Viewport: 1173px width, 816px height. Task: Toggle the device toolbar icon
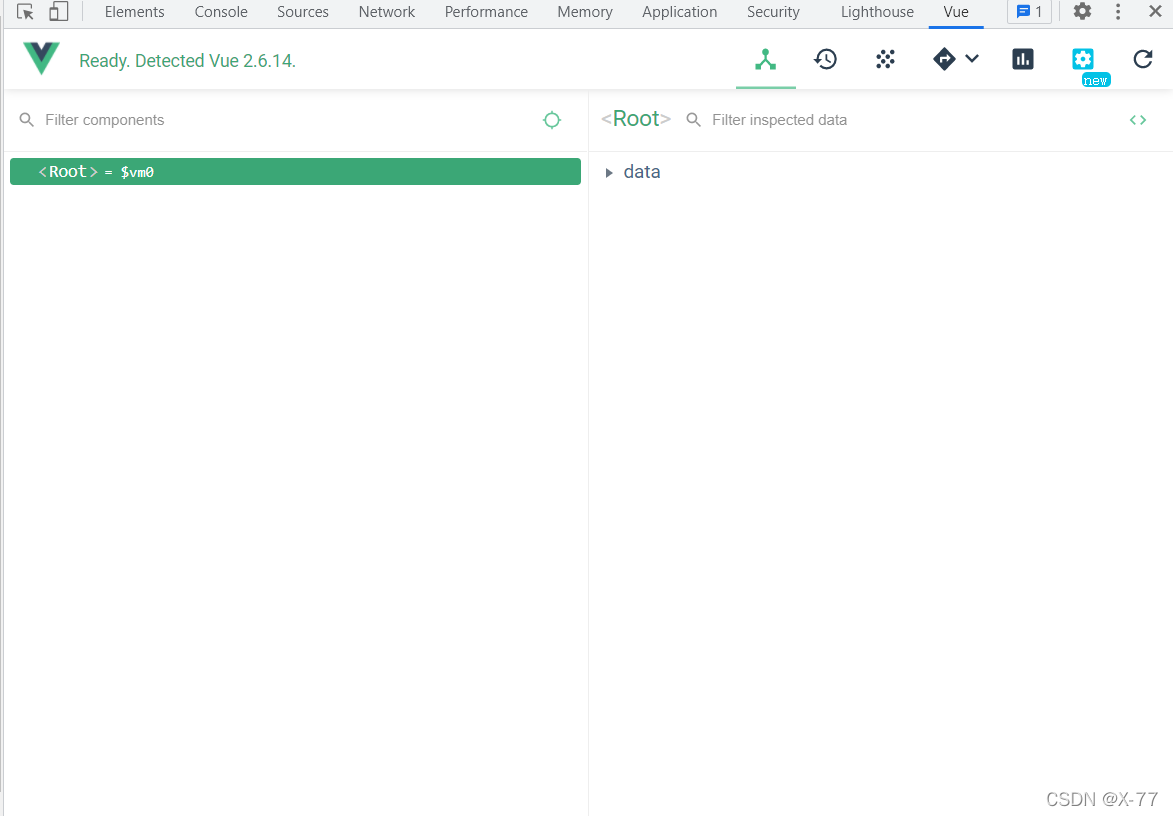tap(58, 12)
